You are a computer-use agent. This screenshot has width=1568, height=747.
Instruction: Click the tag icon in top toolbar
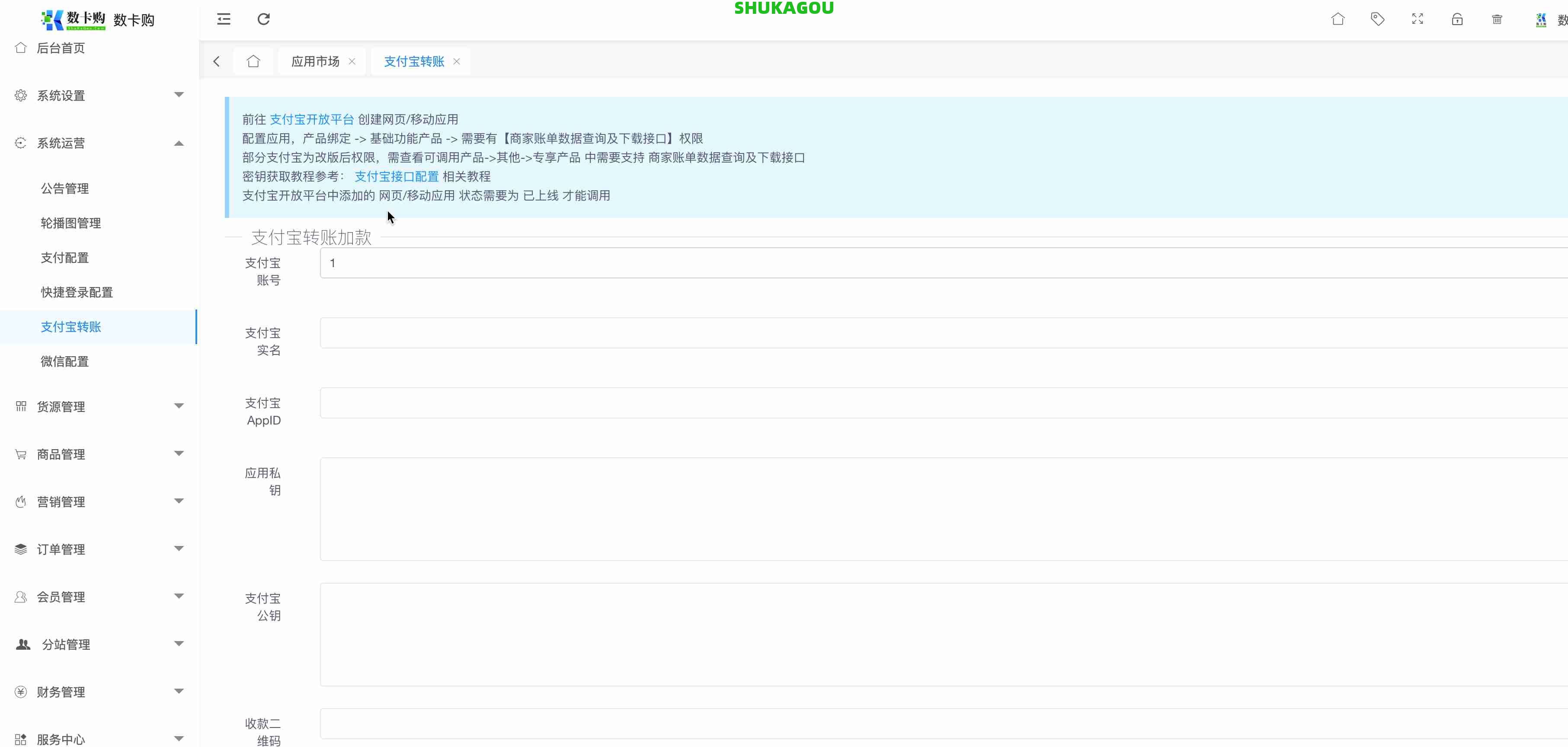(1377, 19)
